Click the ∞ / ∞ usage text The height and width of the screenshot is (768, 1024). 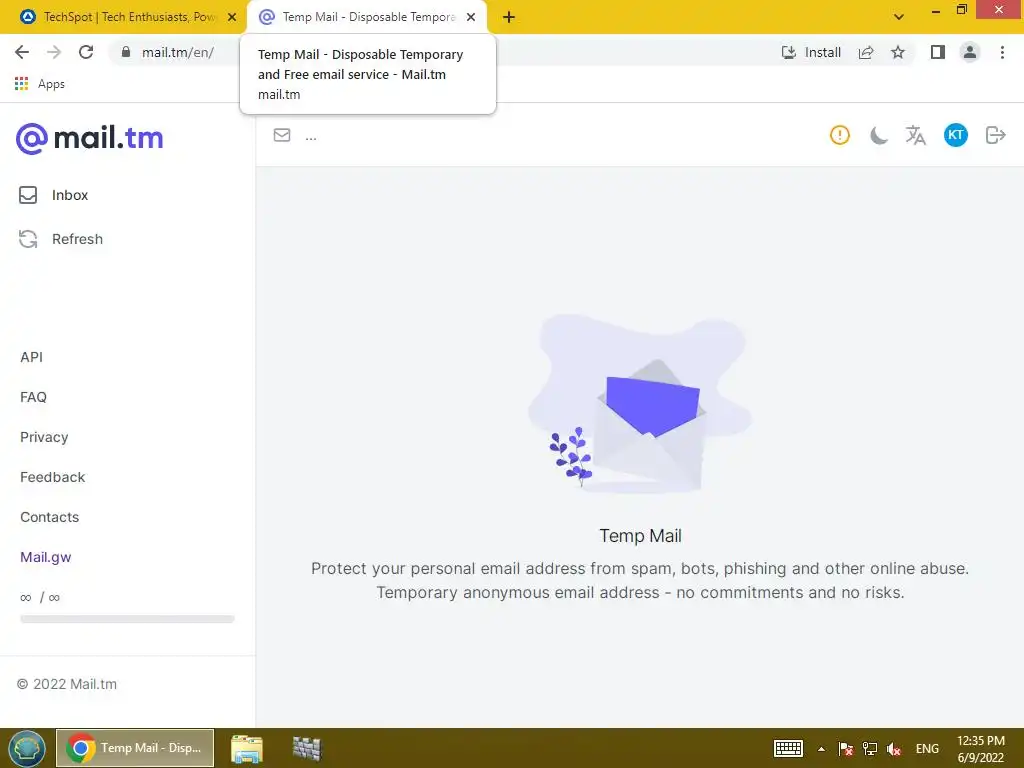tap(40, 597)
